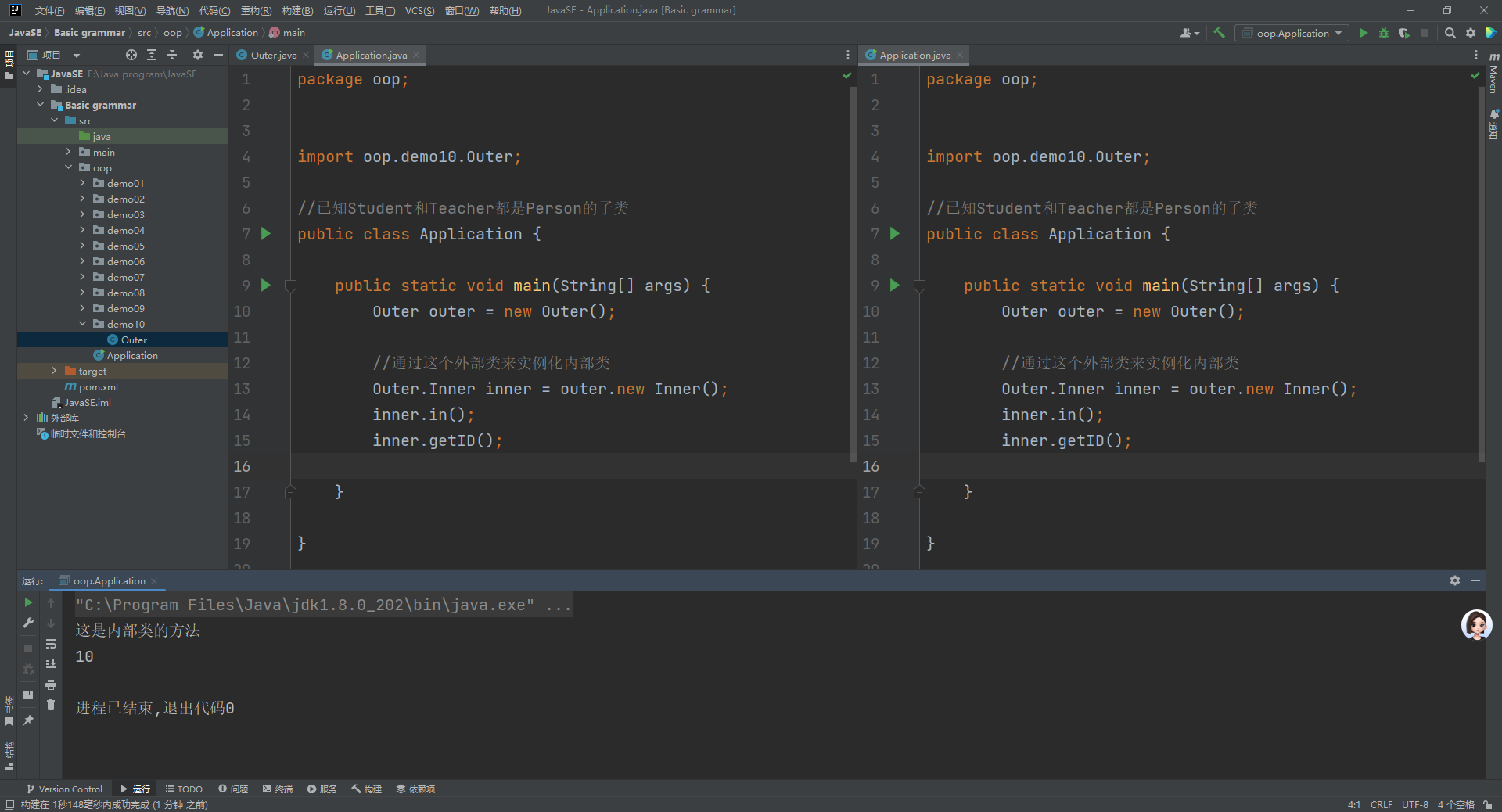This screenshot has width=1502, height=812.
Task: Open Search Everywhere magnifier icon
Action: point(1450,33)
